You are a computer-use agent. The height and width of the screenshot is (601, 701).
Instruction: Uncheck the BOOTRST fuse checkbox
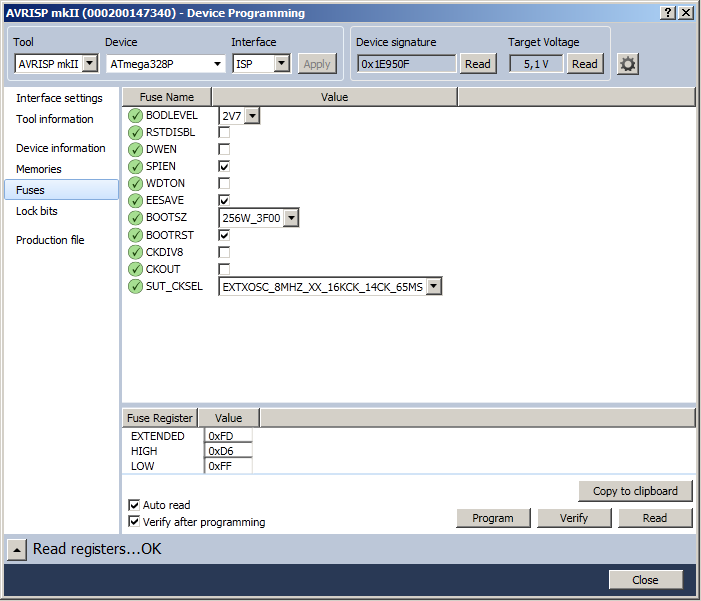pyautogui.click(x=224, y=235)
